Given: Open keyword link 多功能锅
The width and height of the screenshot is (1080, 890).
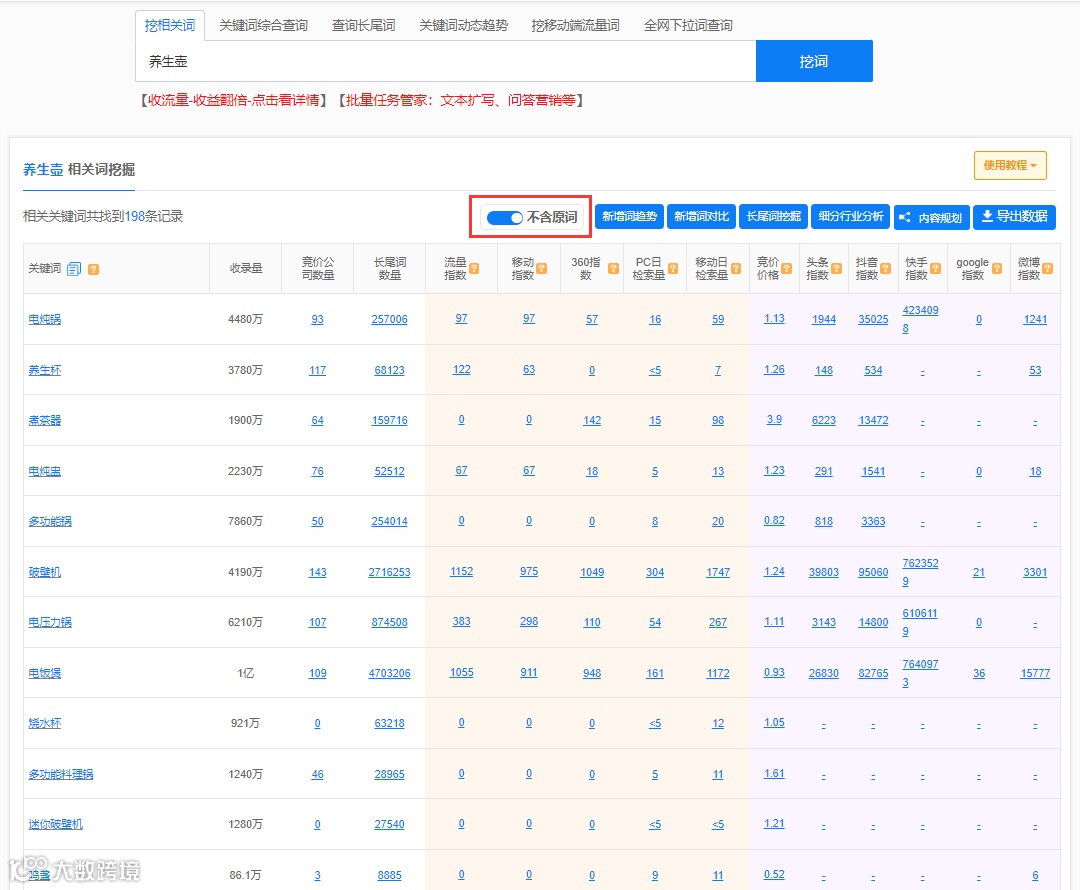Looking at the screenshot, I should tap(50, 521).
